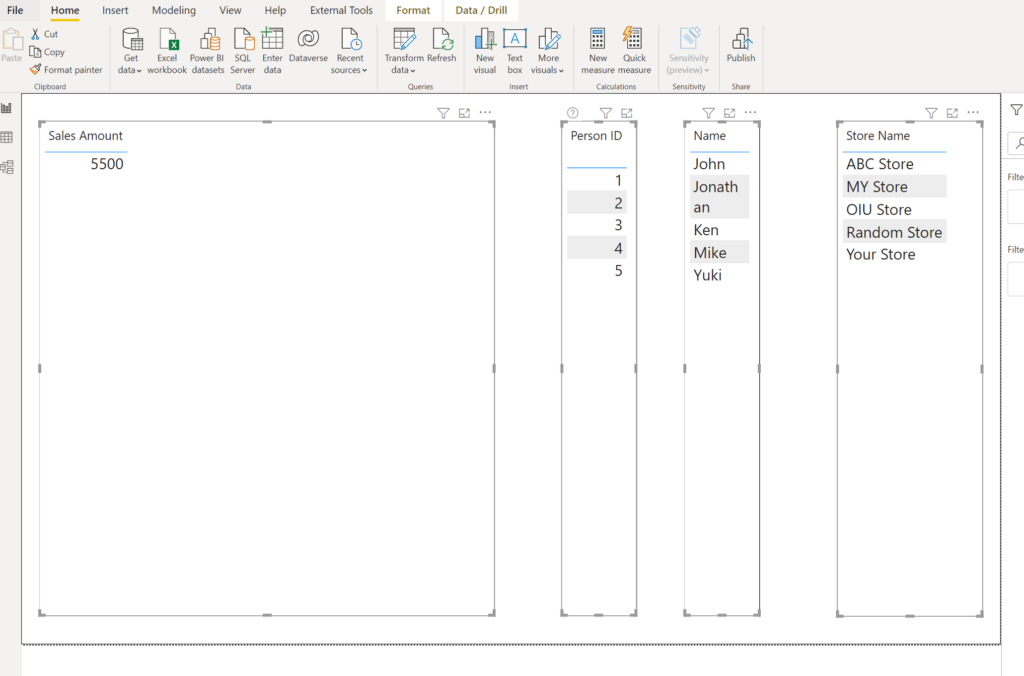
Task: Create a New measure
Action: tap(597, 47)
